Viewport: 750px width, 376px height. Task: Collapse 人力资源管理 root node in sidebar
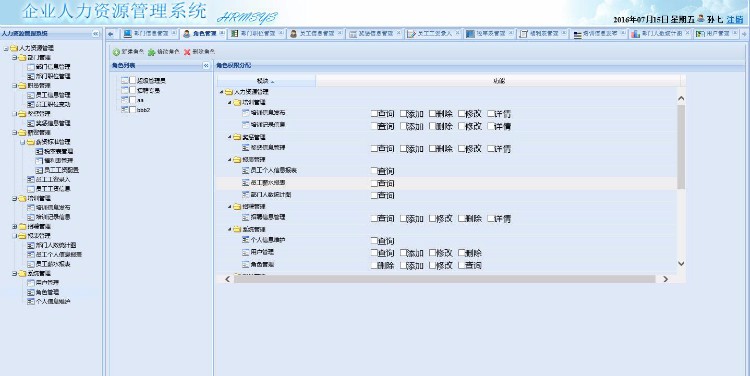pos(6,48)
